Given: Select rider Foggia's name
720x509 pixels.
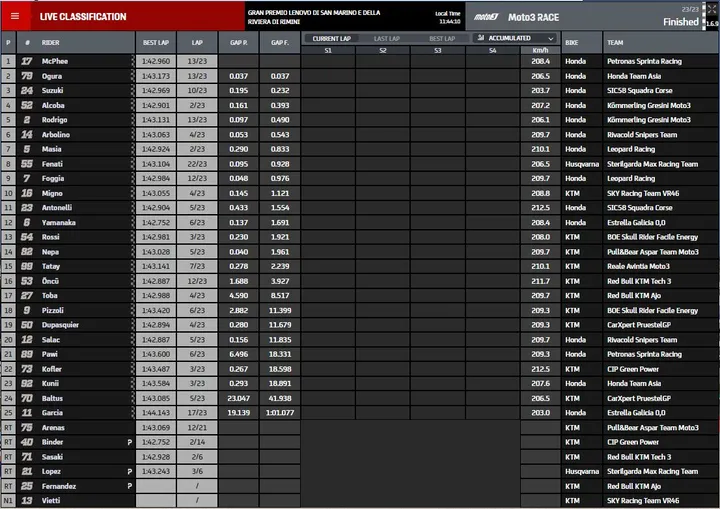Looking at the screenshot, I should [x=53, y=178].
